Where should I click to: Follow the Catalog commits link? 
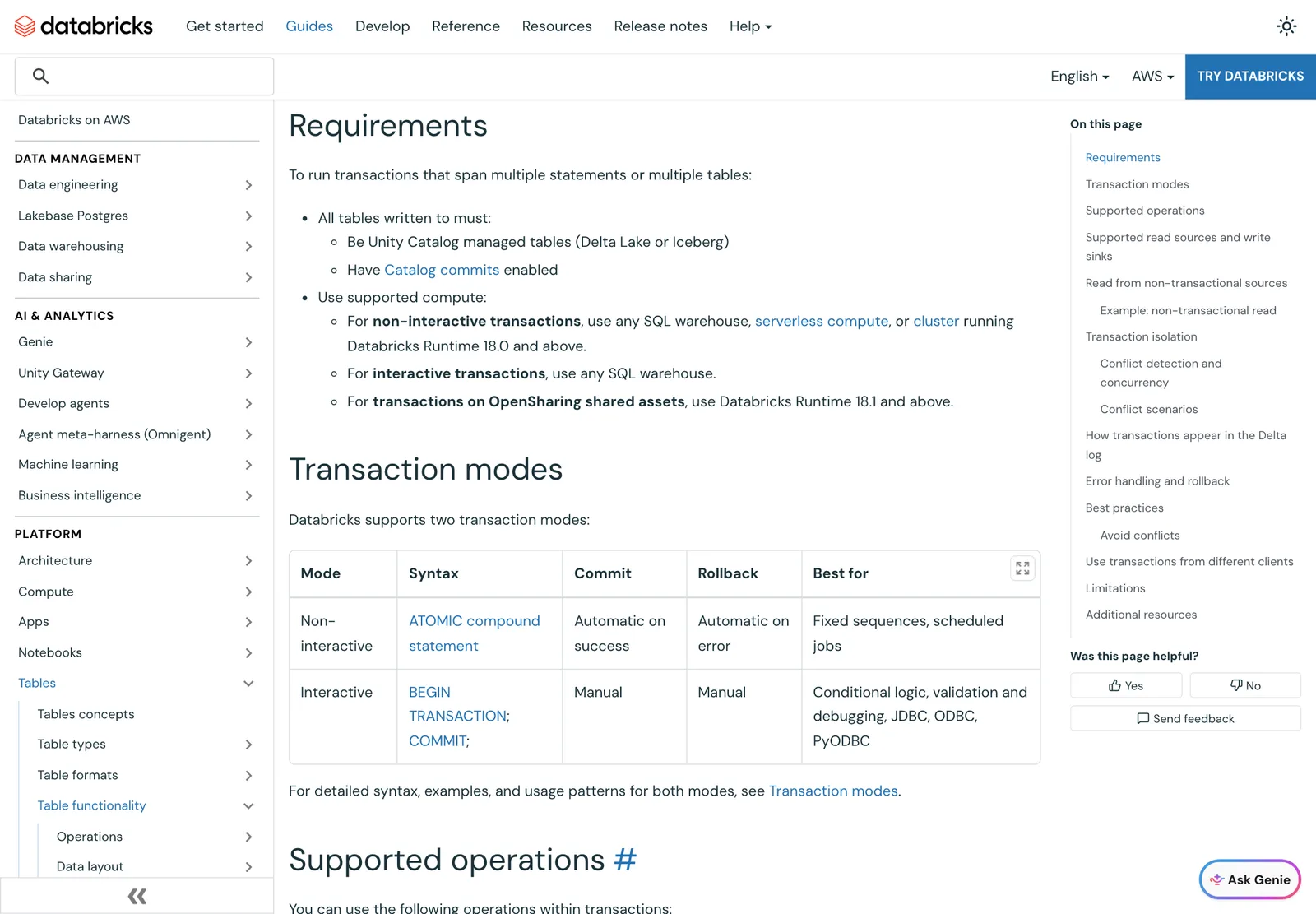tap(442, 270)
